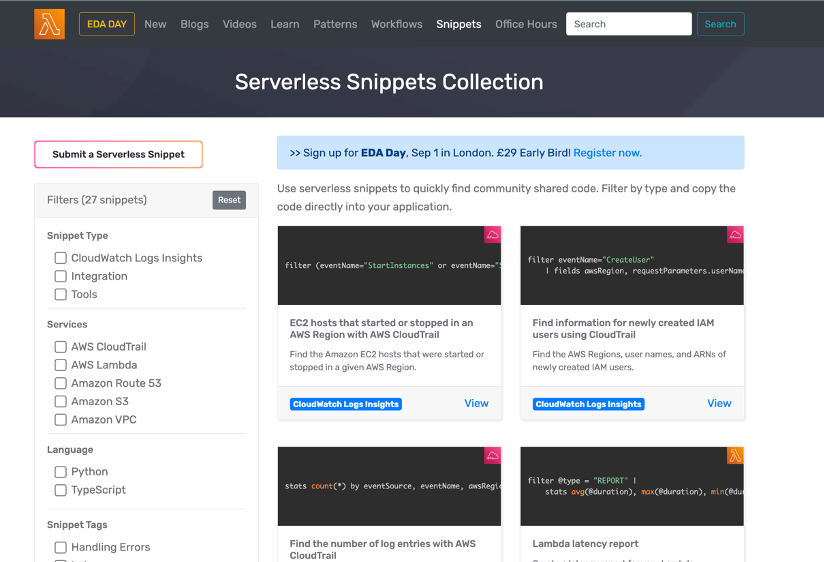Filter snippets by Python language

(x=60, y=472)
